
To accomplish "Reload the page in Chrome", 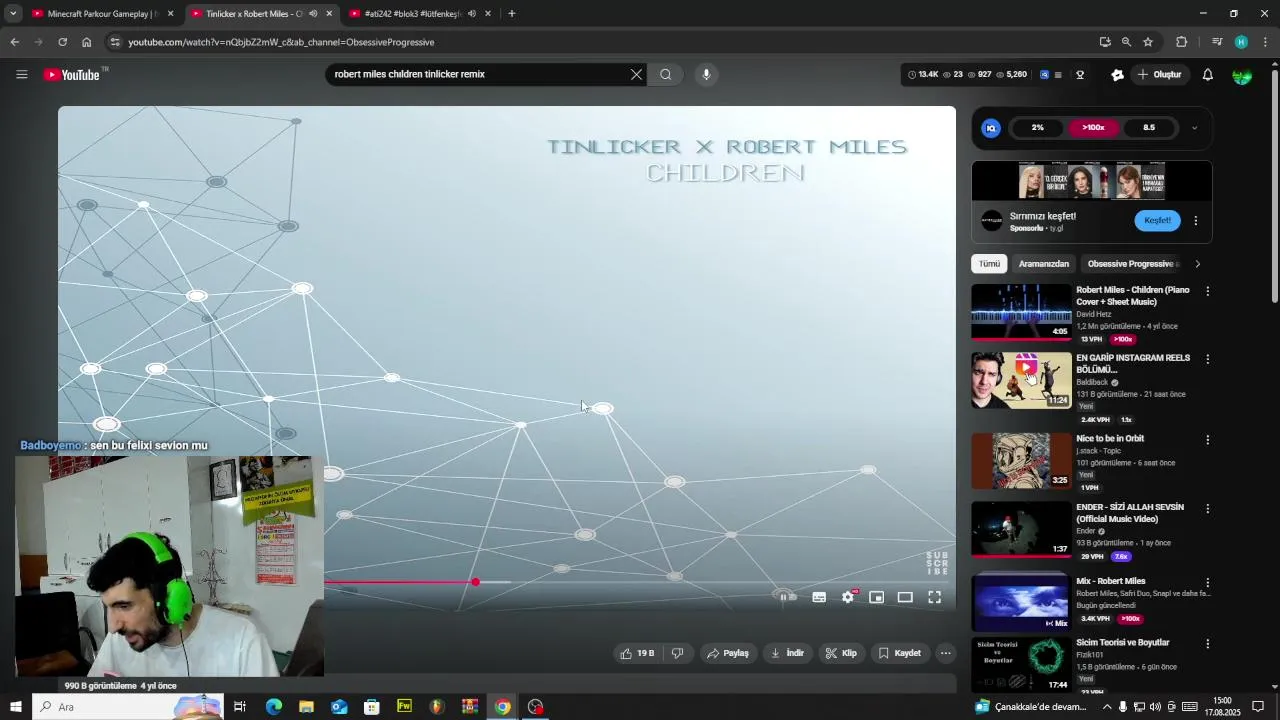I will coord(62,42).
